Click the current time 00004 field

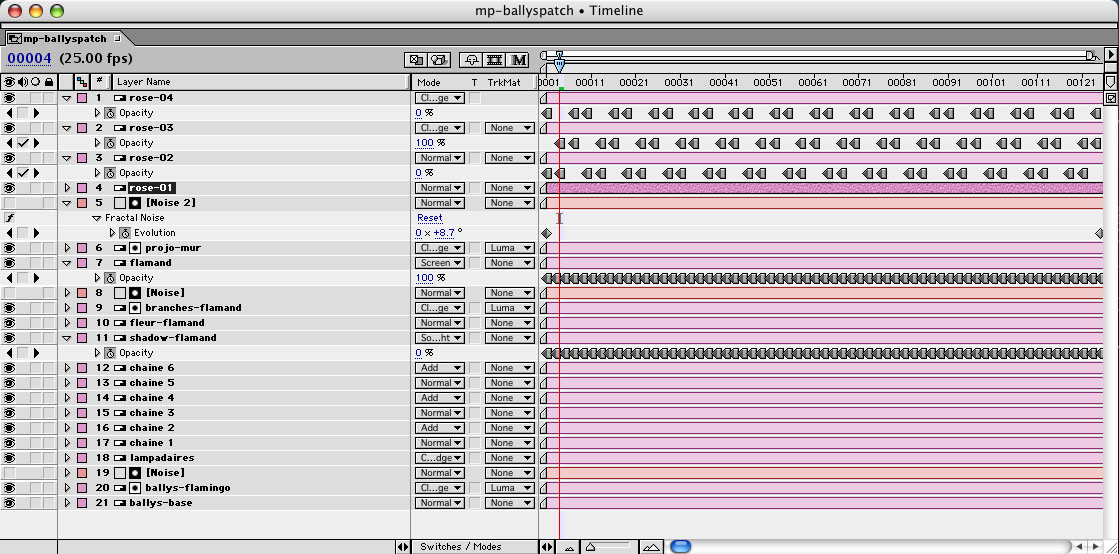[29, 59]
